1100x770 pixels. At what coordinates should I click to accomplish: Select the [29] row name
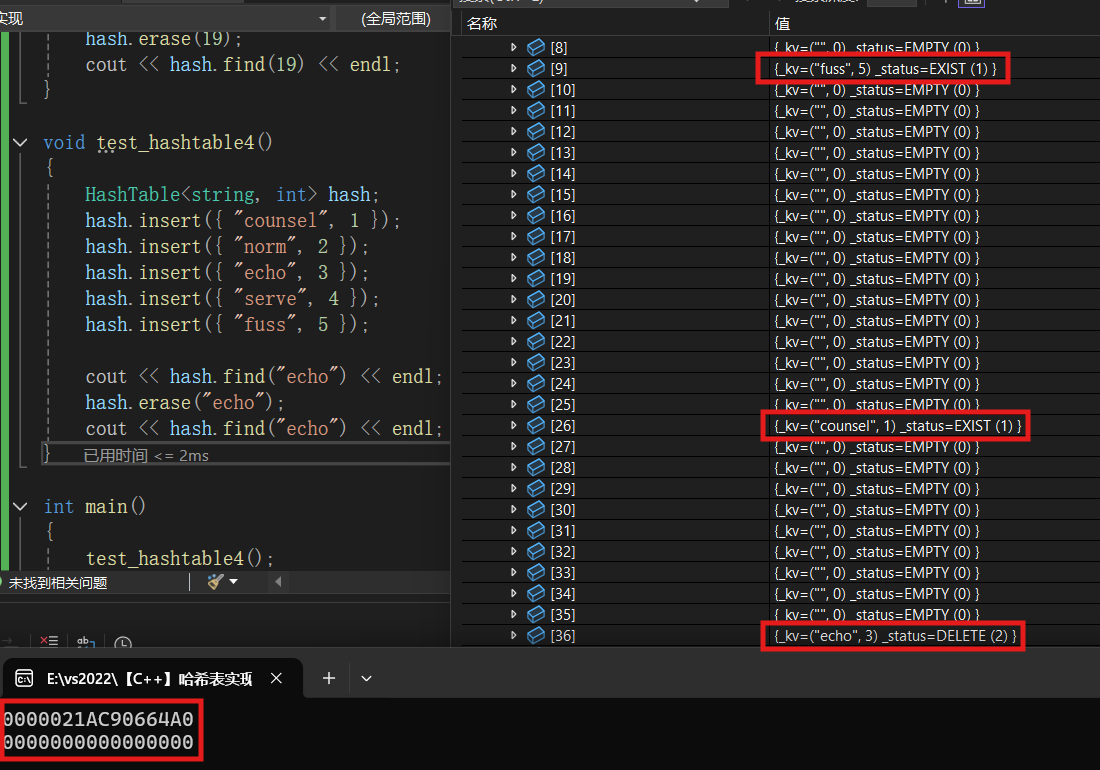point(563,488)
